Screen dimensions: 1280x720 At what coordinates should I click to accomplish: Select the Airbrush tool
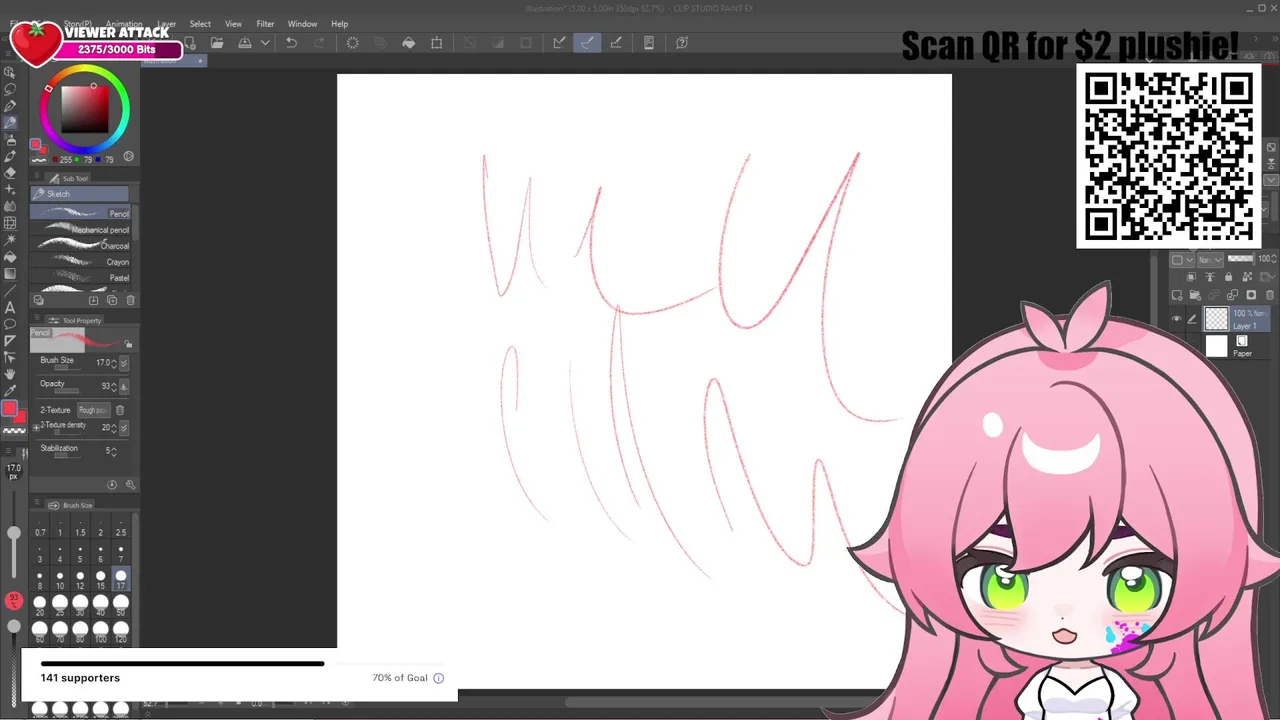point(10,140)
